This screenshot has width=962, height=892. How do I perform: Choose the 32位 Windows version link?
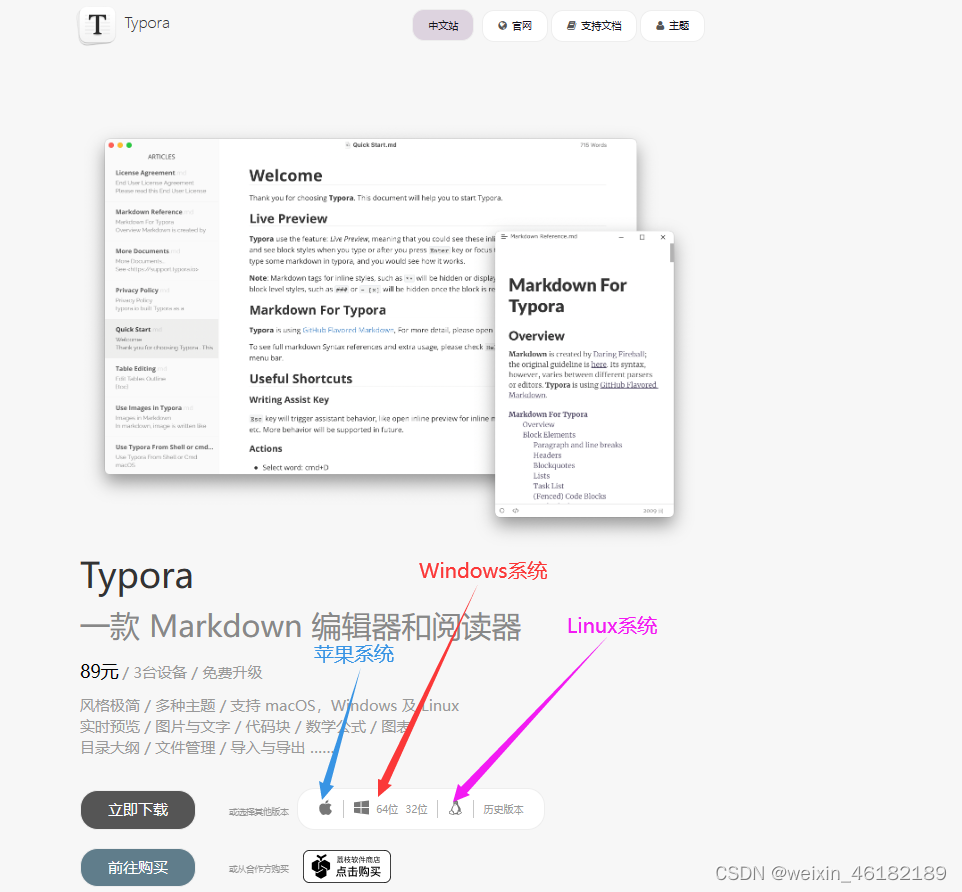click(417, 809)
